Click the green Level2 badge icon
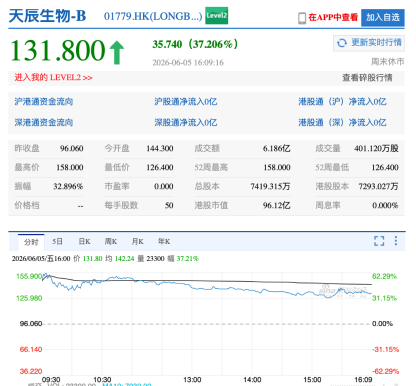 (x=216, y=16)
